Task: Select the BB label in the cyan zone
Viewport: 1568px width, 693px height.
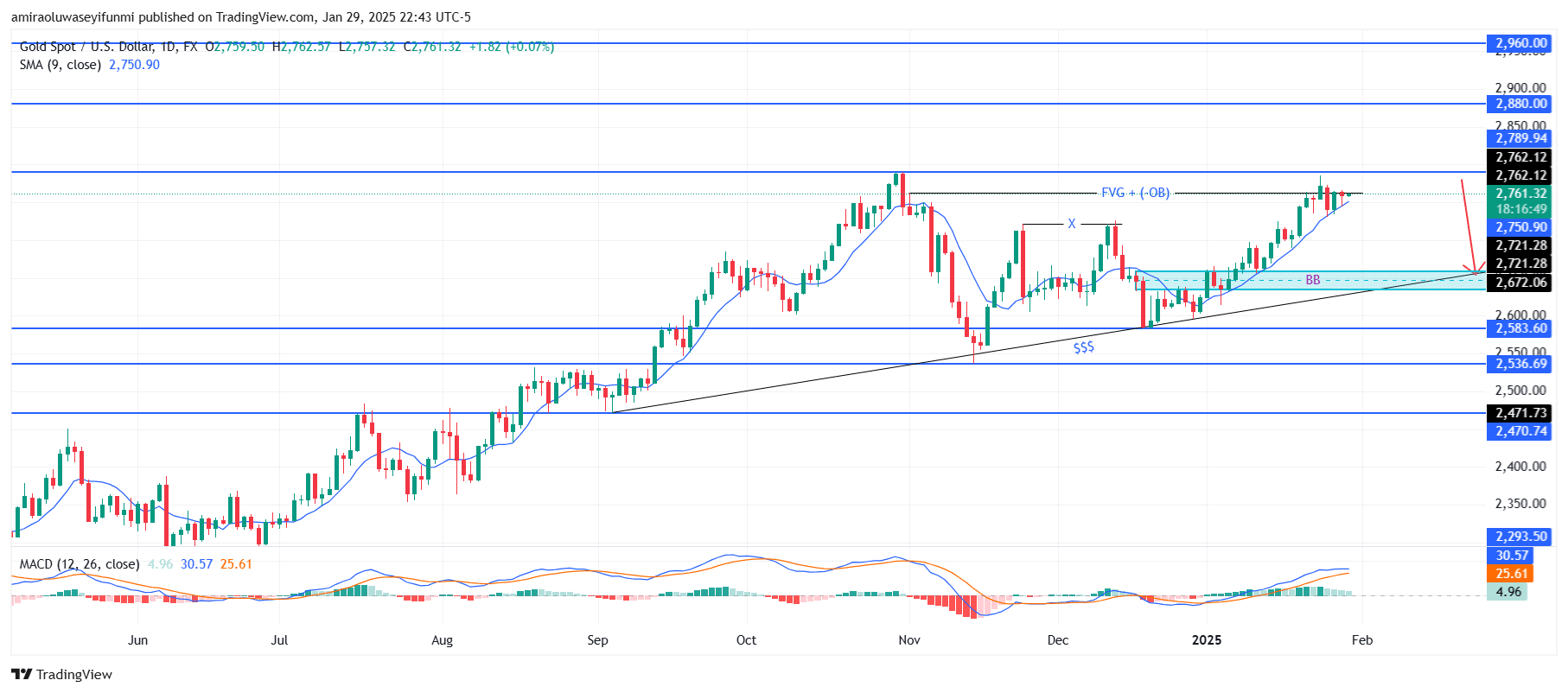Action: 1312,280
